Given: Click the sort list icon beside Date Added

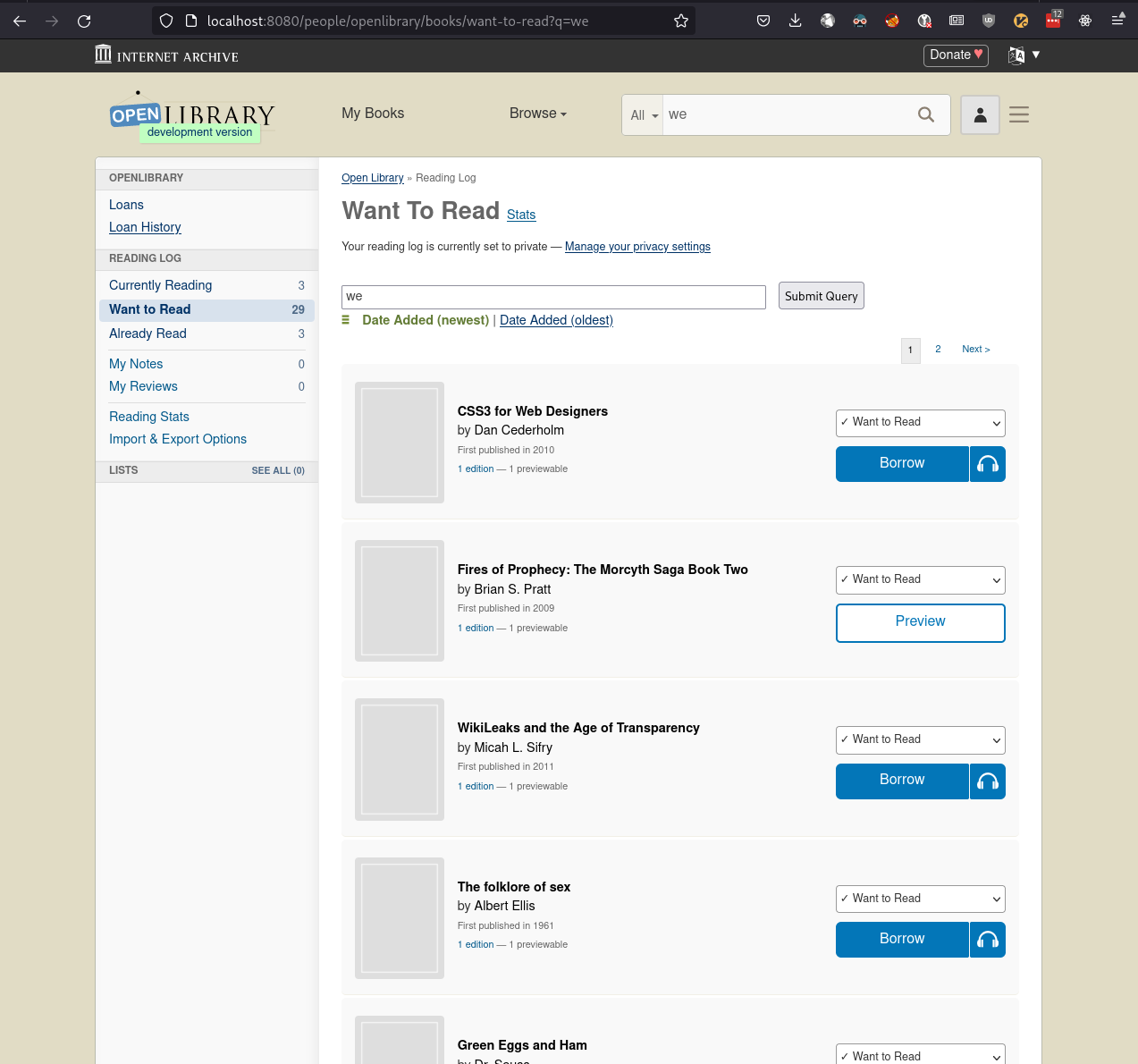Looking at the screenshot, I should 346,320.
